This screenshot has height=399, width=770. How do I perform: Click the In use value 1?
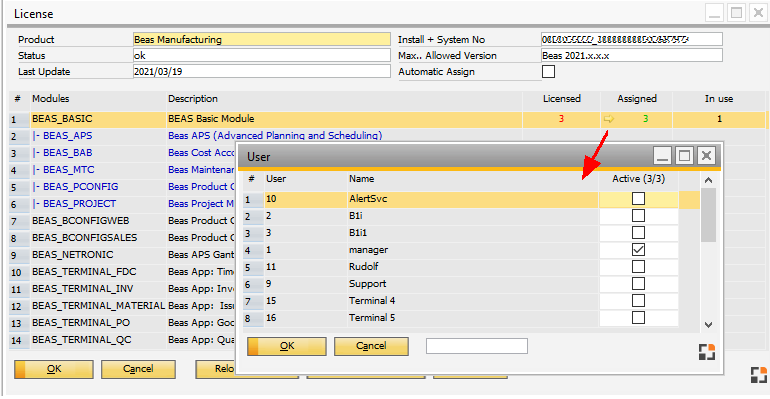pos(719,119)
